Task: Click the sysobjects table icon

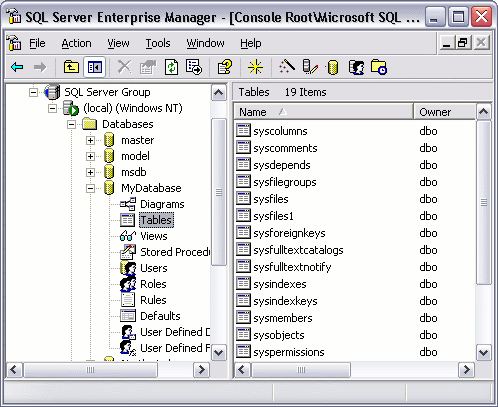Action: 243,334
